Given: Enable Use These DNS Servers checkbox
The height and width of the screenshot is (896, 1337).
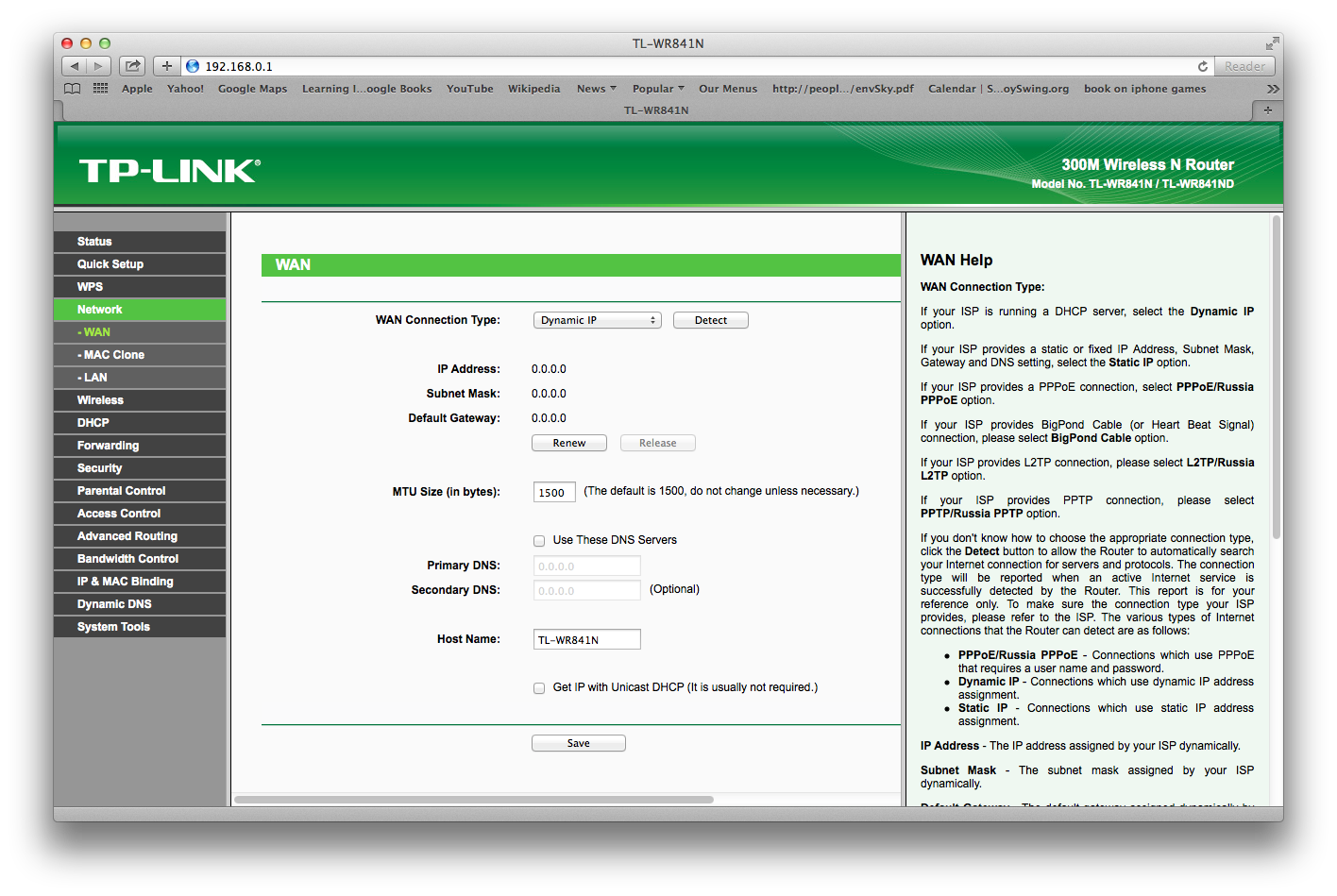Looking at the screenshot, I should coord(539,541).
